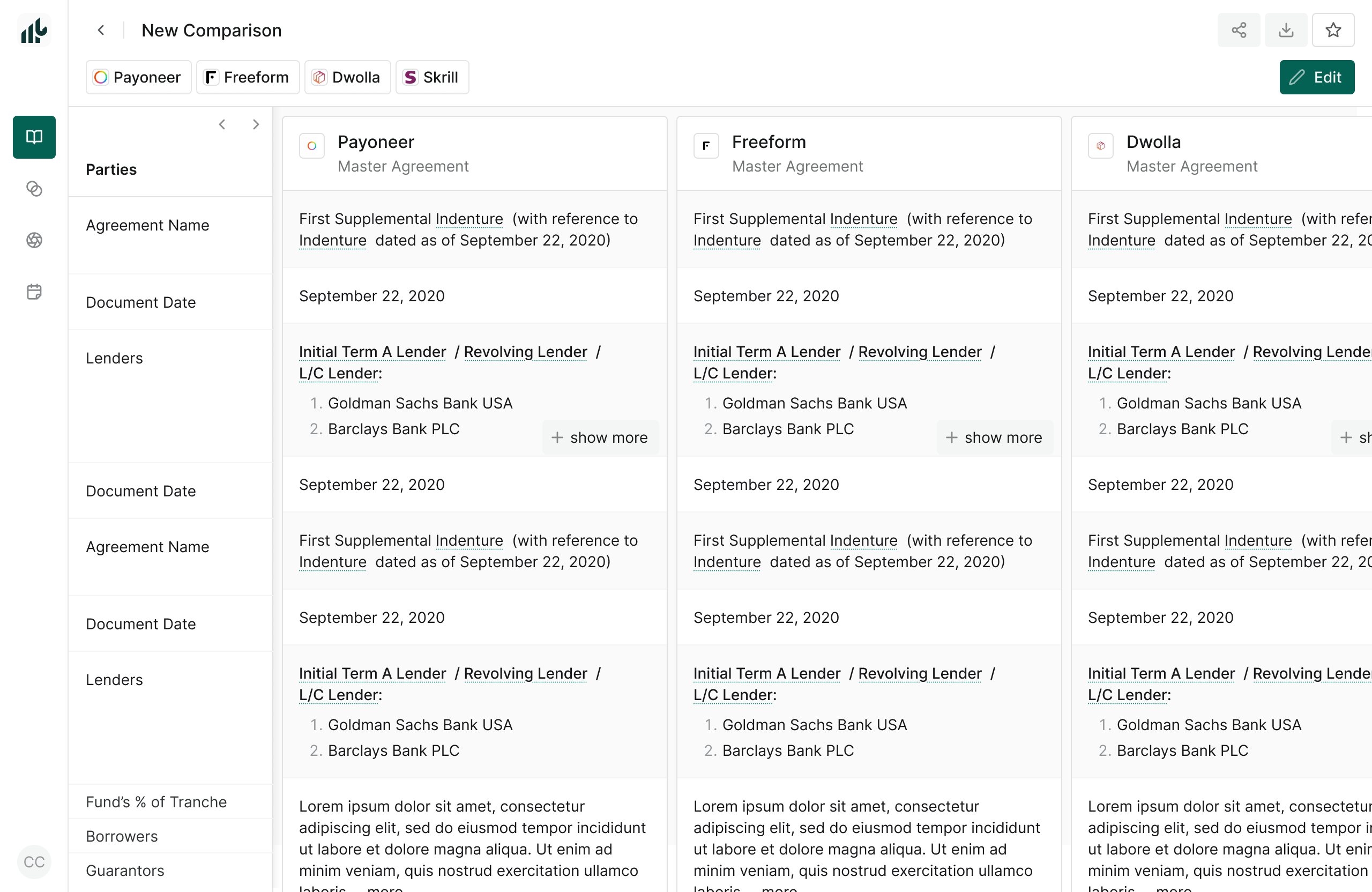Click the download icon in the header

(x=1286, y=30)
